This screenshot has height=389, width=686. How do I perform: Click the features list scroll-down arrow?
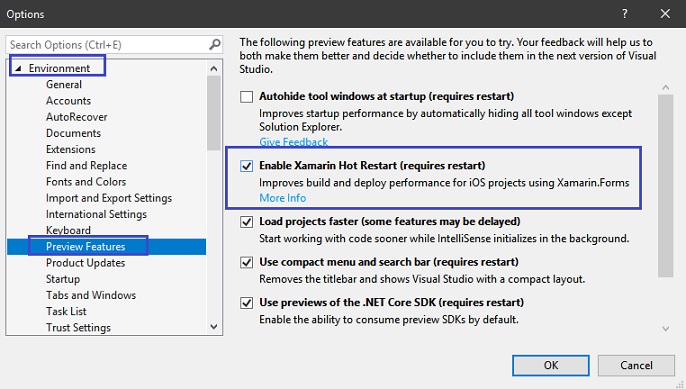[x=665, y=329]
